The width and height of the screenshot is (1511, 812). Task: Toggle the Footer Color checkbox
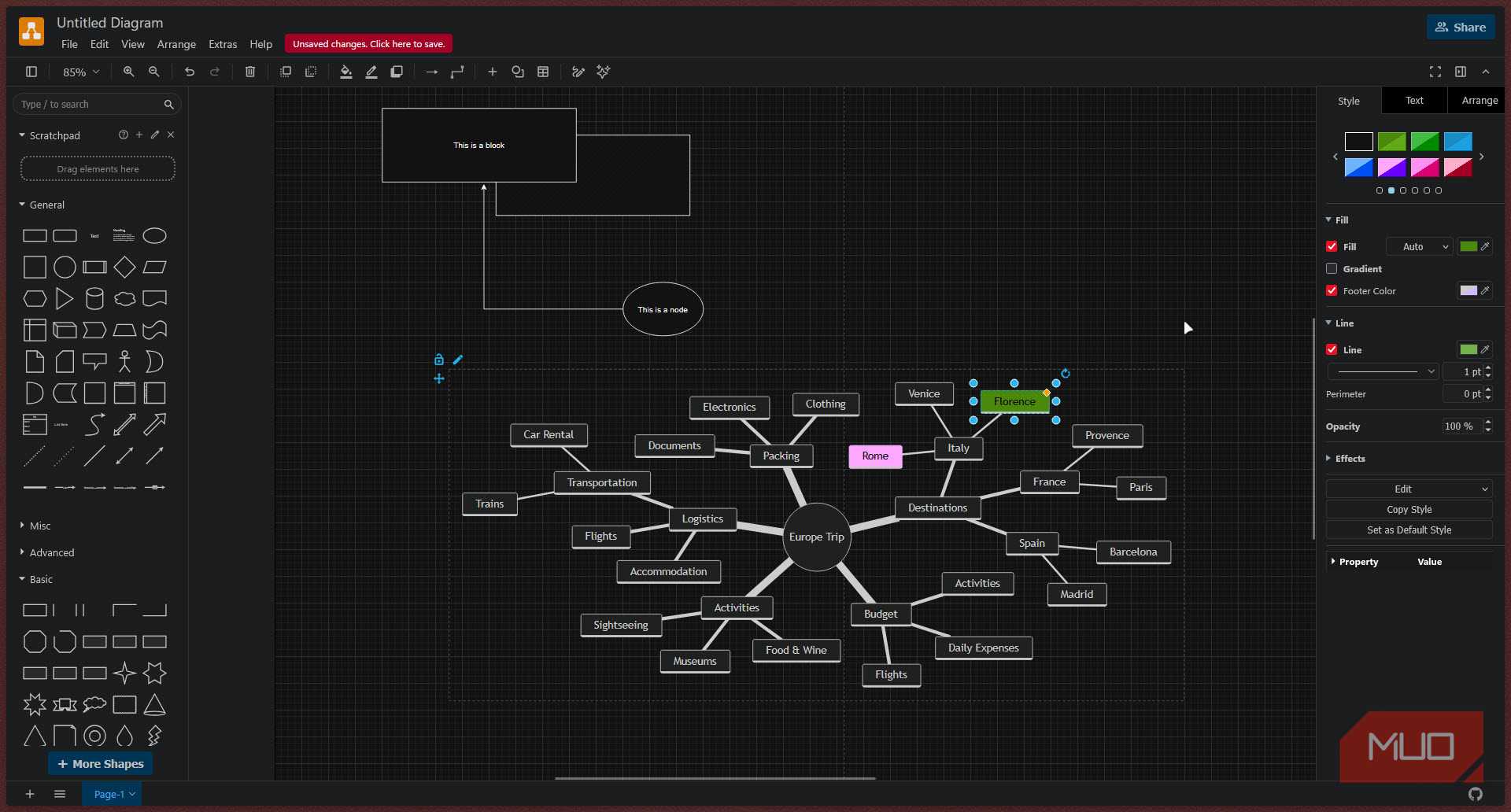[x=1332, y=290]
